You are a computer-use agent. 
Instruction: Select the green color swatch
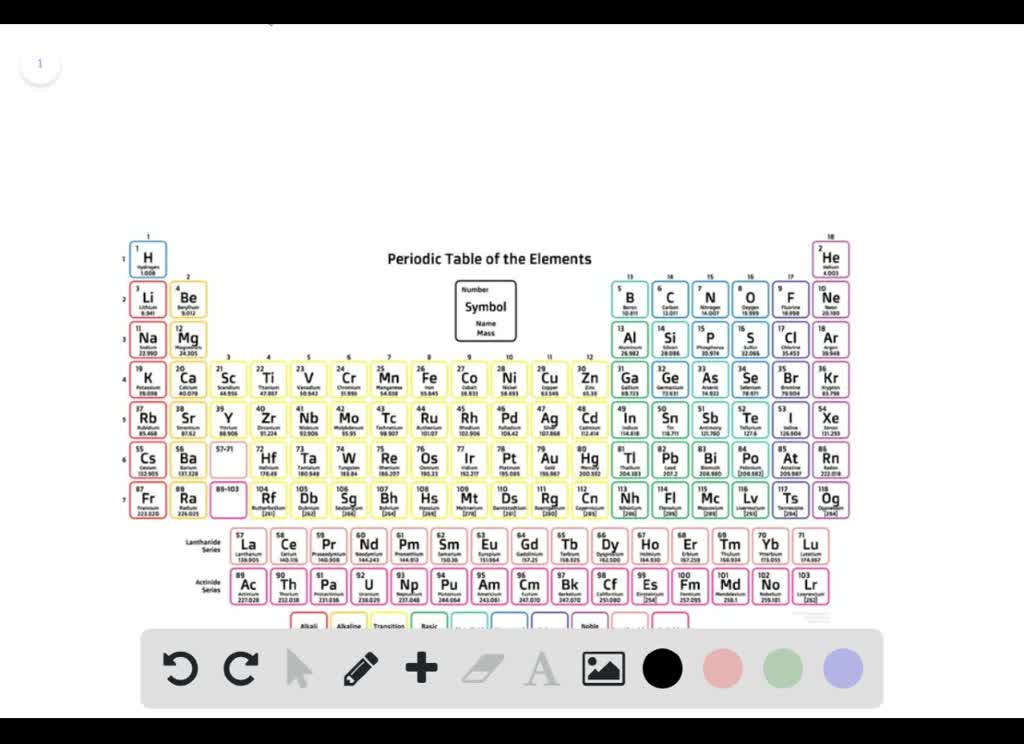[x=782, y=668]
